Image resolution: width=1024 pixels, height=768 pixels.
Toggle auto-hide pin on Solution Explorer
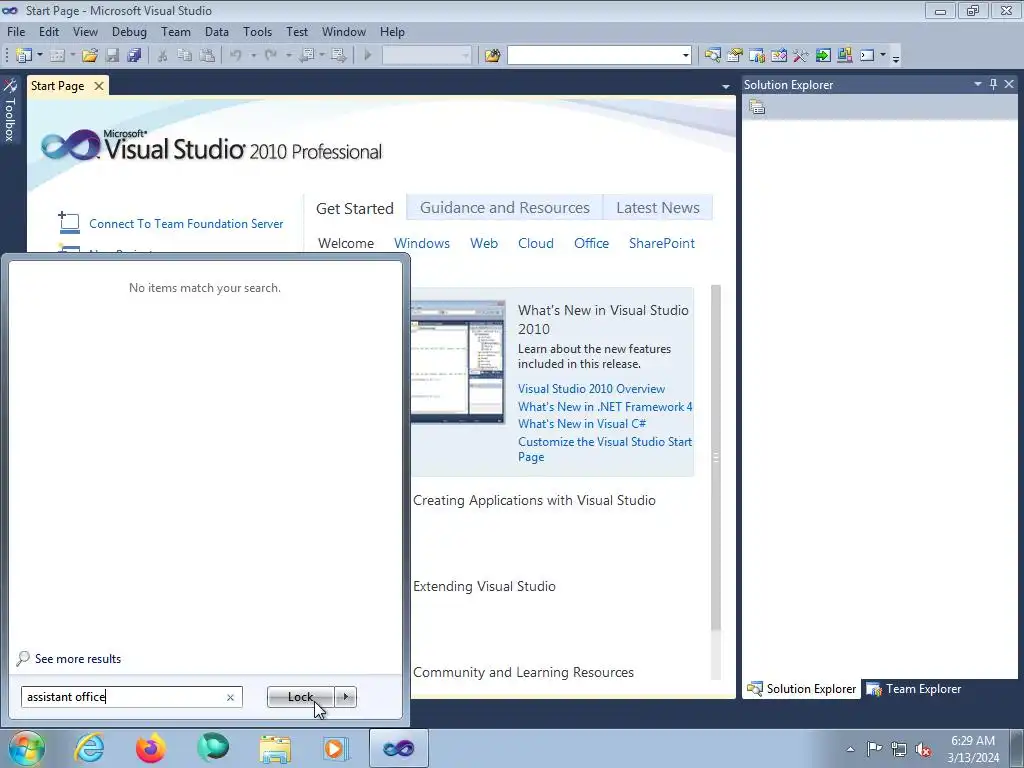tap(993, 84)
